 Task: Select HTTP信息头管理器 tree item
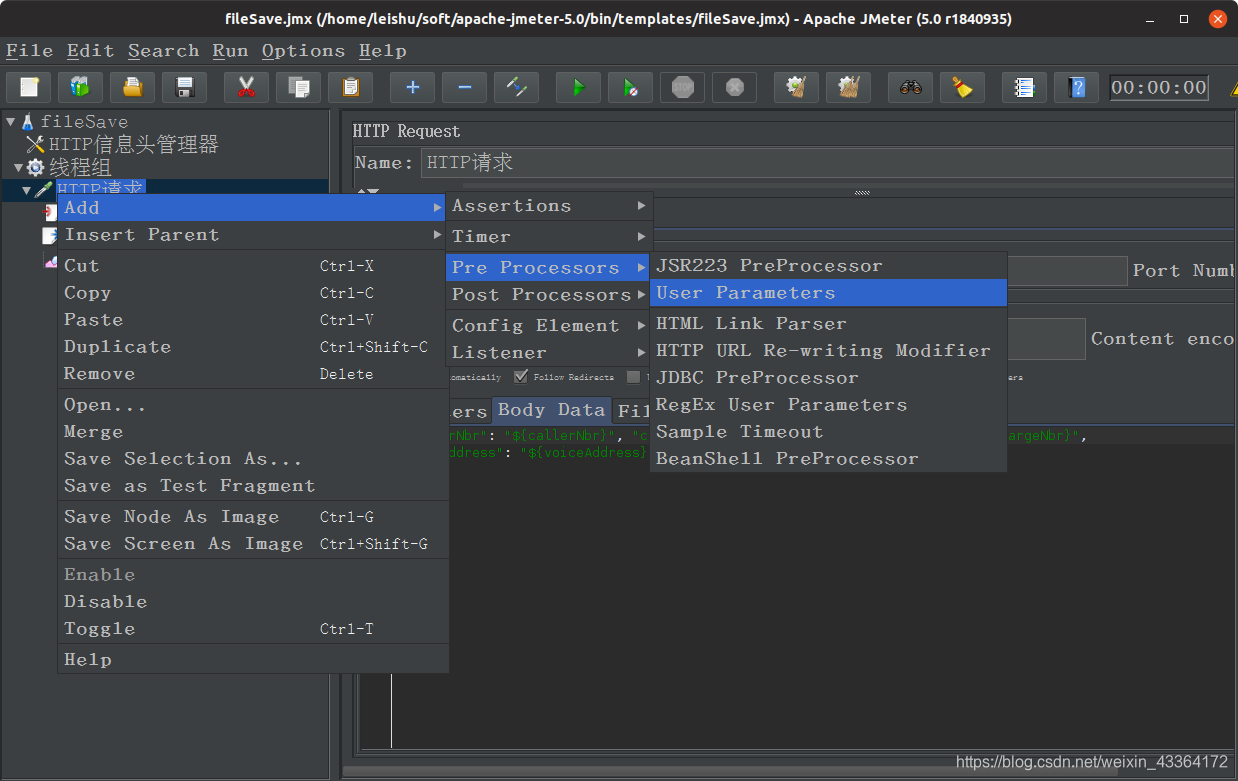[134, 144]
